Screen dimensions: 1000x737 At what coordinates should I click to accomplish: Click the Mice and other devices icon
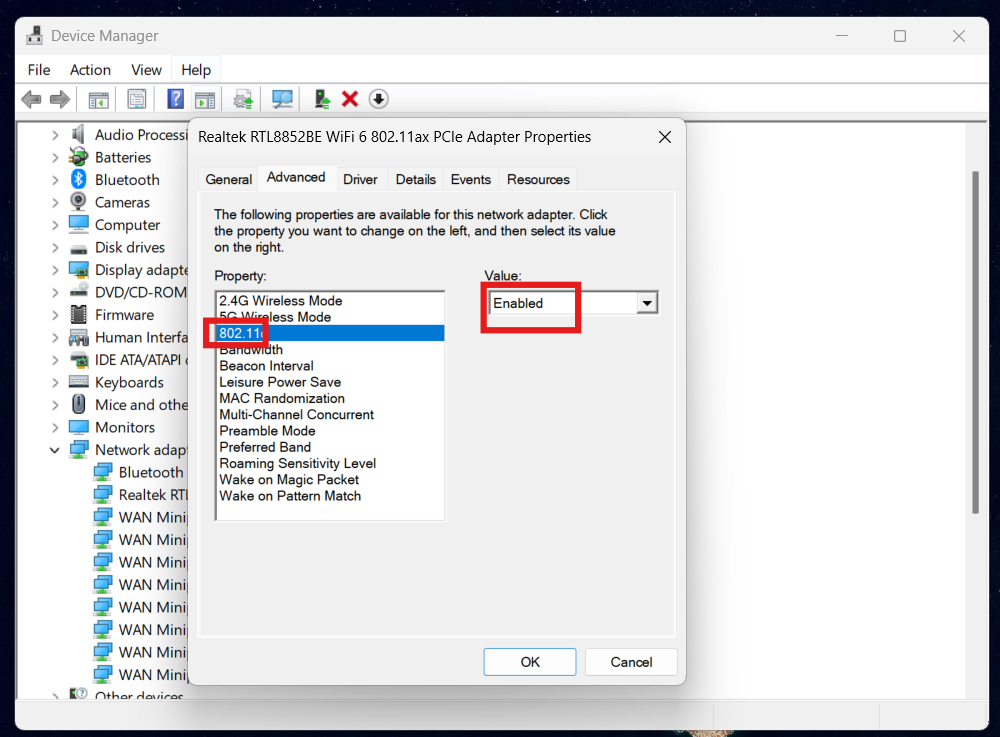click(78, 404)
